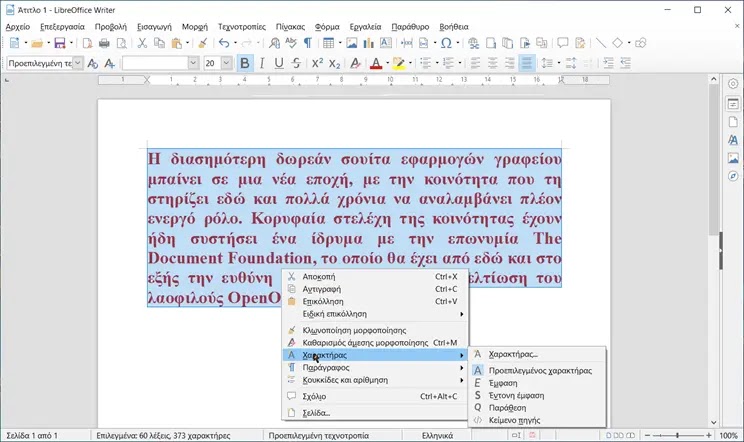Open the Save icon dropdown arrow
Viewport: 744px width, 442px height.
coord(71,43)
